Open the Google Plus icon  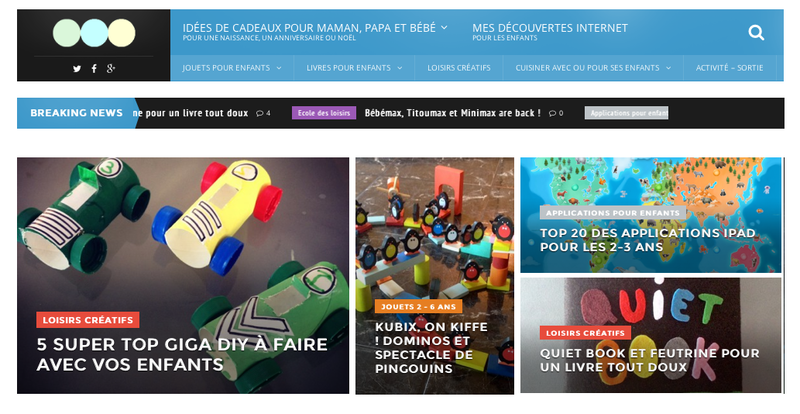111,68
